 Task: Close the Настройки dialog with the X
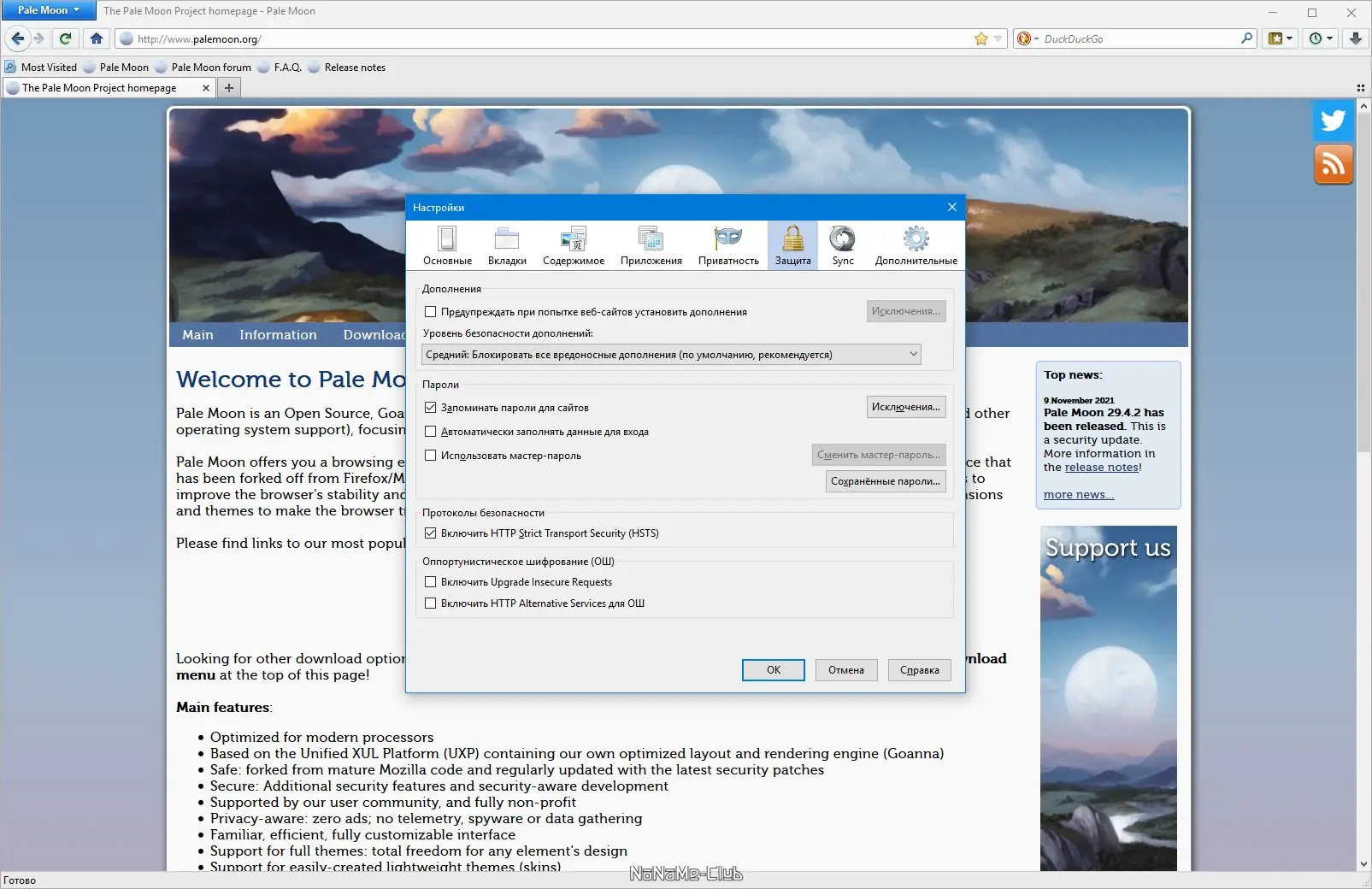[952, 207]
